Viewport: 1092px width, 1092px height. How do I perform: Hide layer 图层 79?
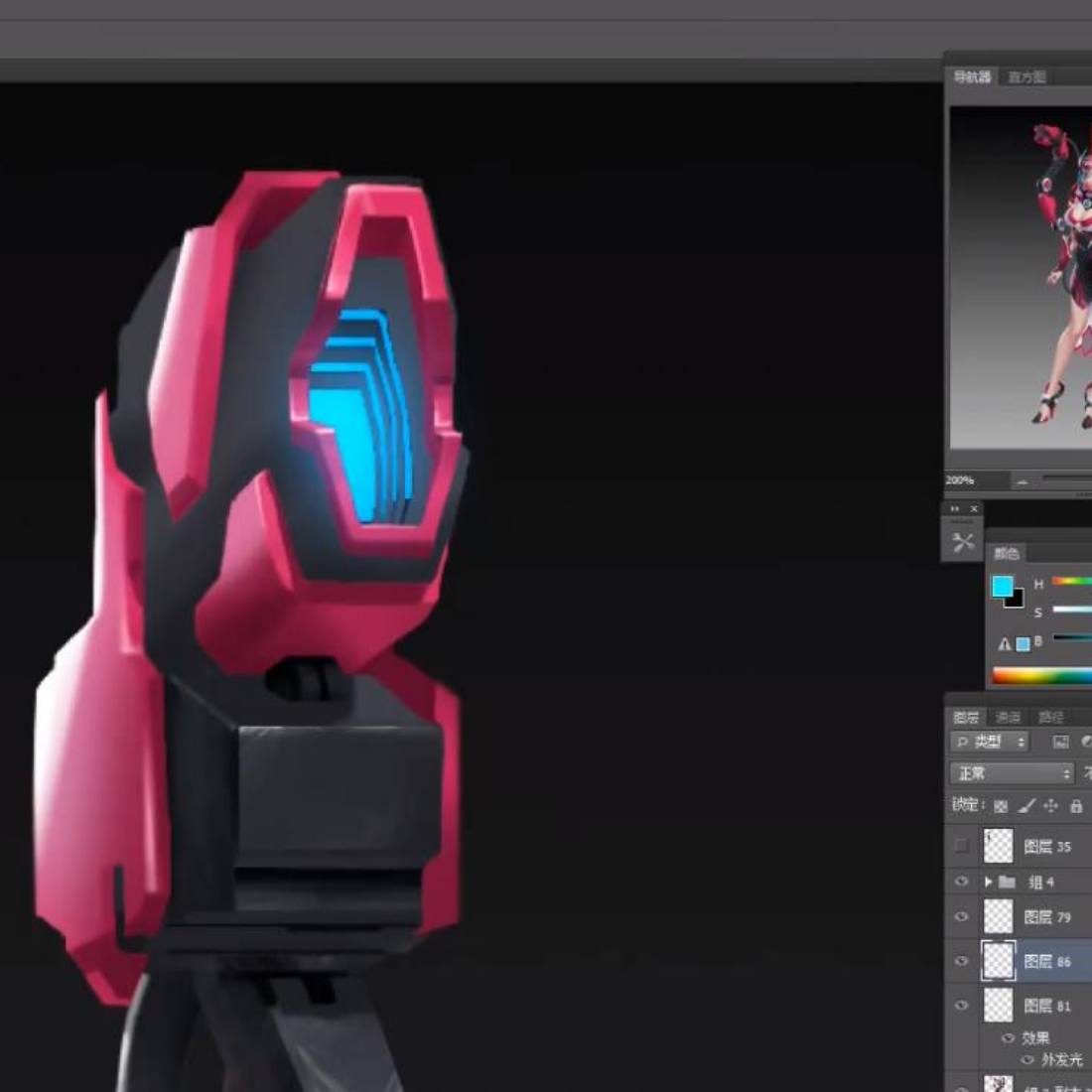tap(962, 916)
